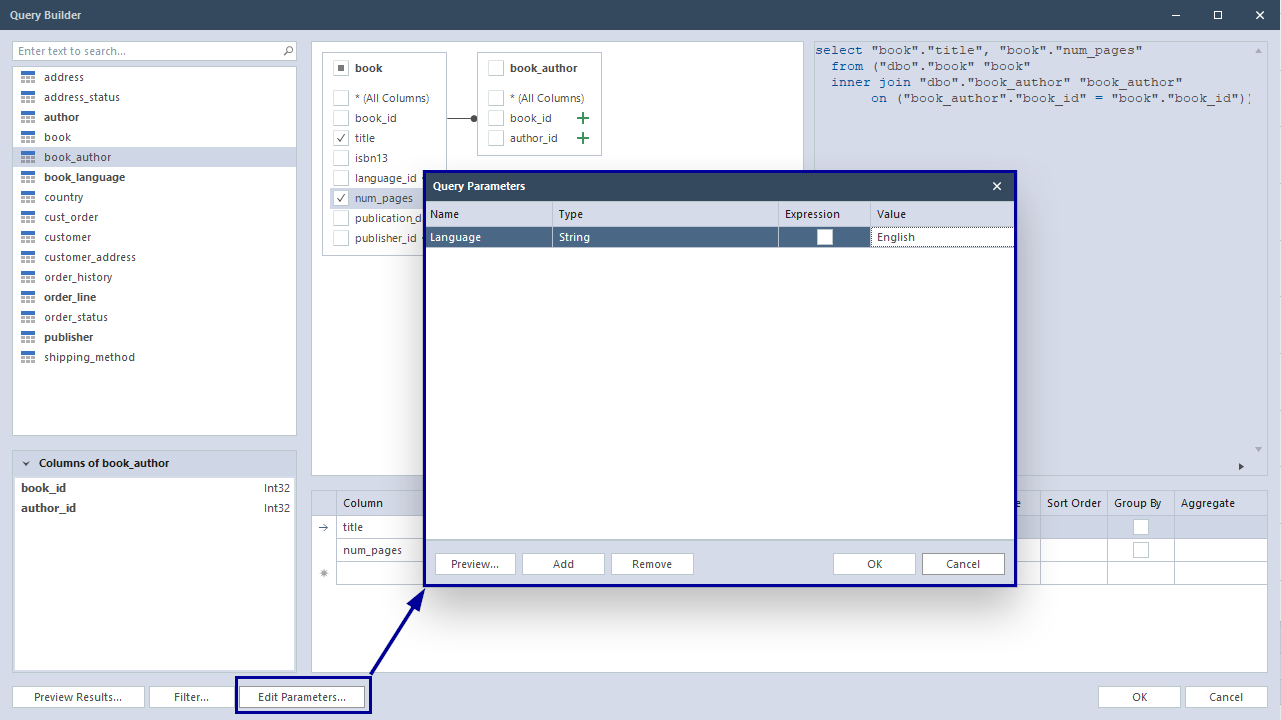Click the new row asterisk in grid

coord(323,574)
